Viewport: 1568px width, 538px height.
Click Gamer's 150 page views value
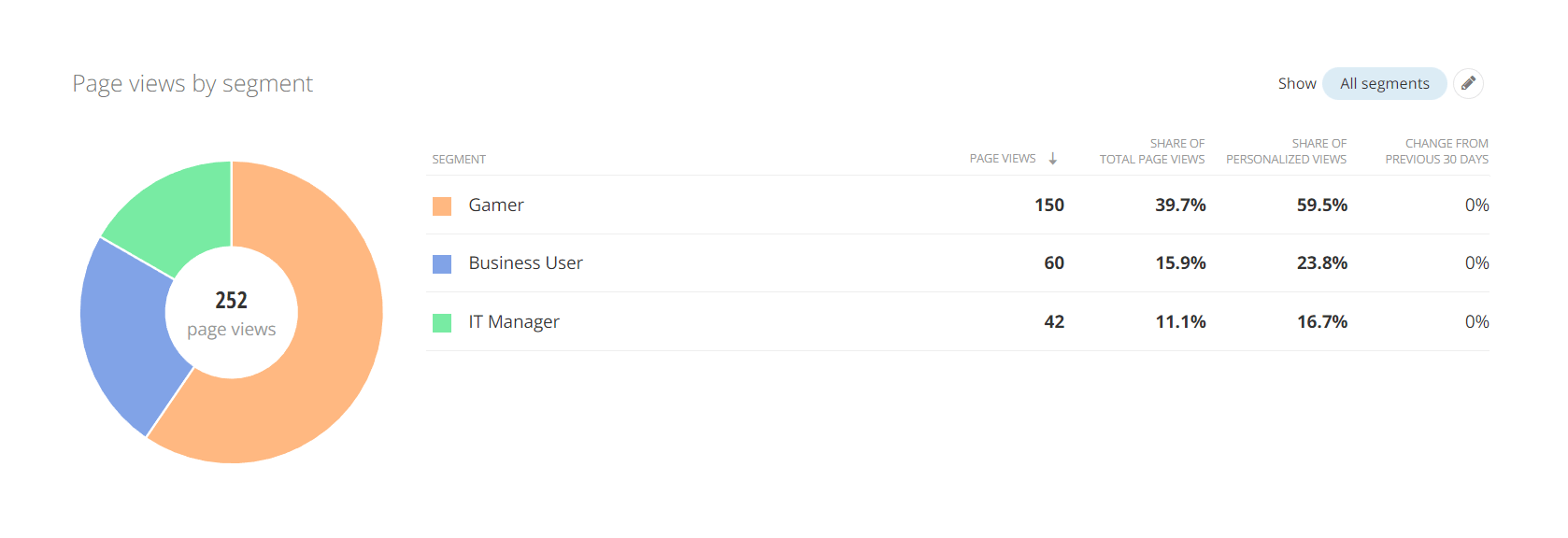click(1048, 205)
